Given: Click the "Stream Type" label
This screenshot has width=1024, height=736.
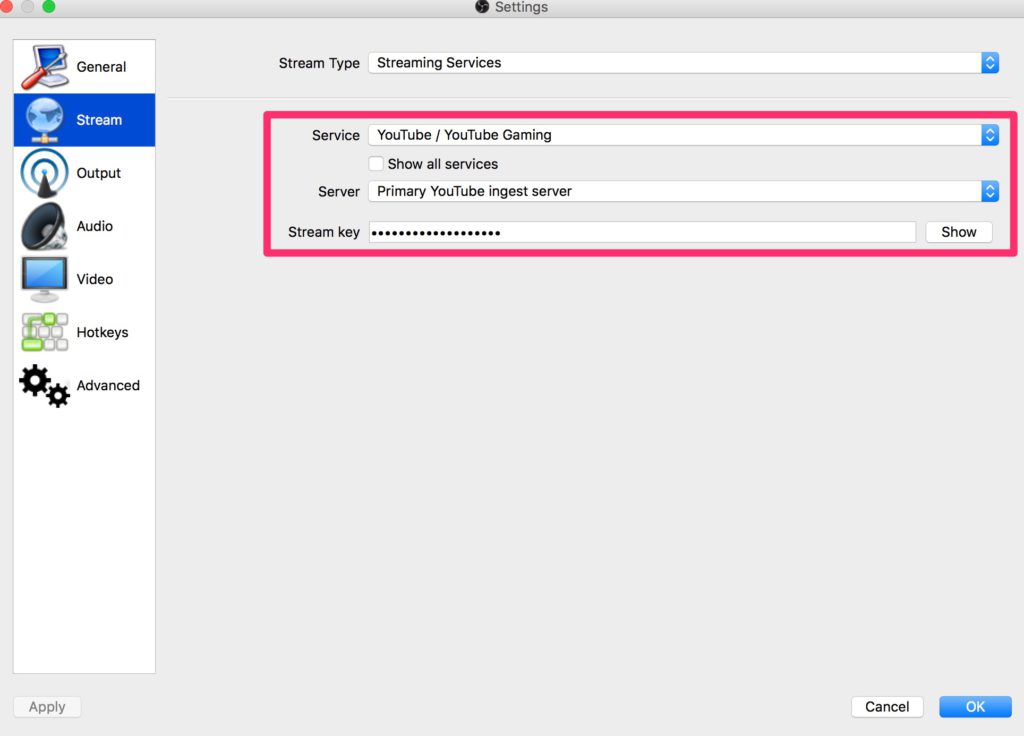Looking at the screenshot, I should point(319,63).
